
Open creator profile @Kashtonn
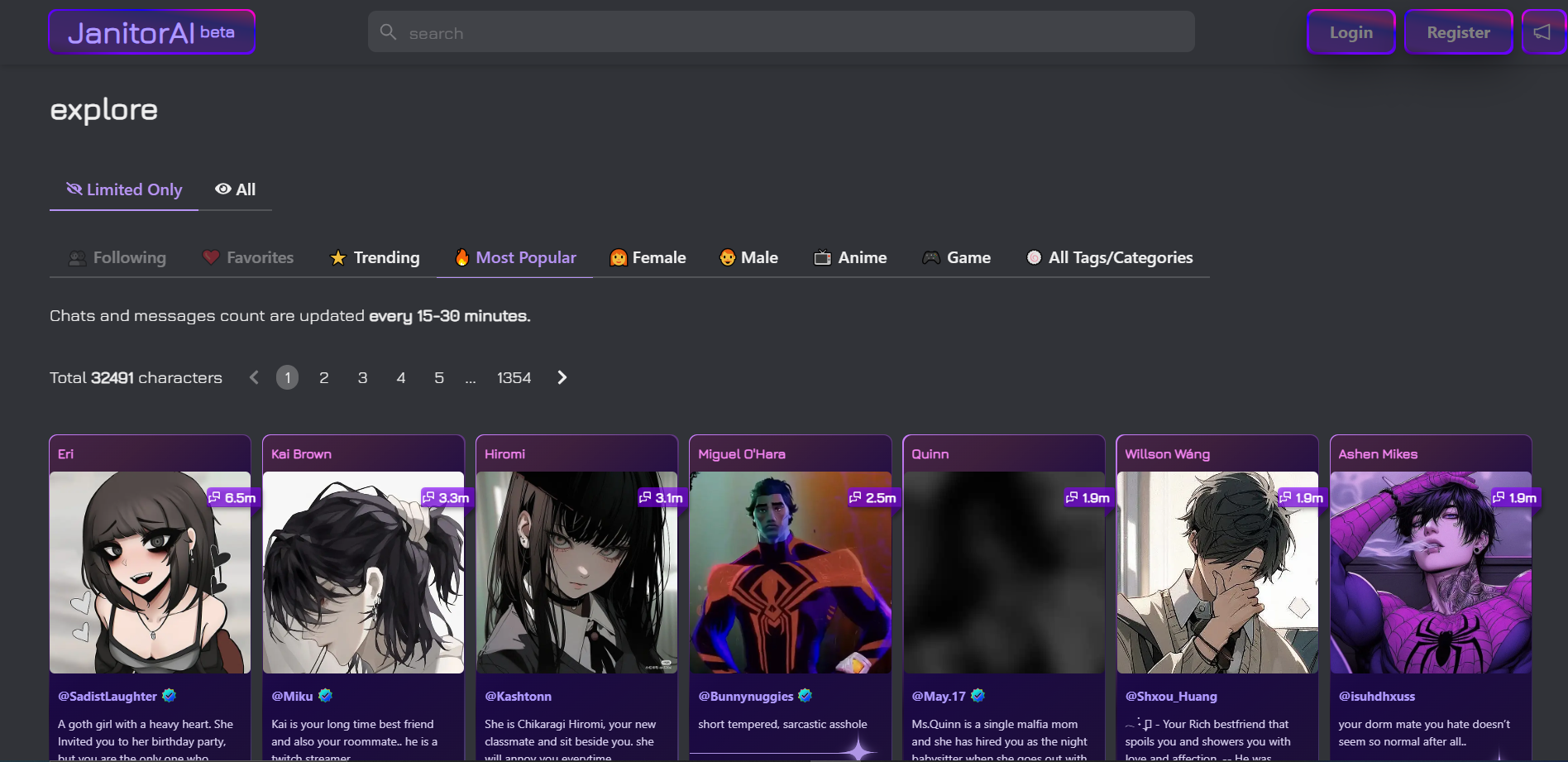tap(518, 697)
